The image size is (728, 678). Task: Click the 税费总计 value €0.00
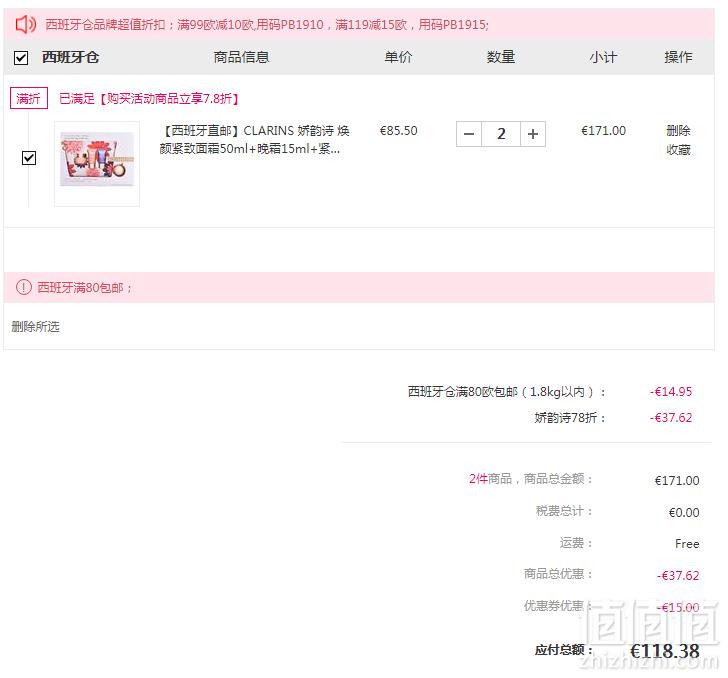[684, 513]
